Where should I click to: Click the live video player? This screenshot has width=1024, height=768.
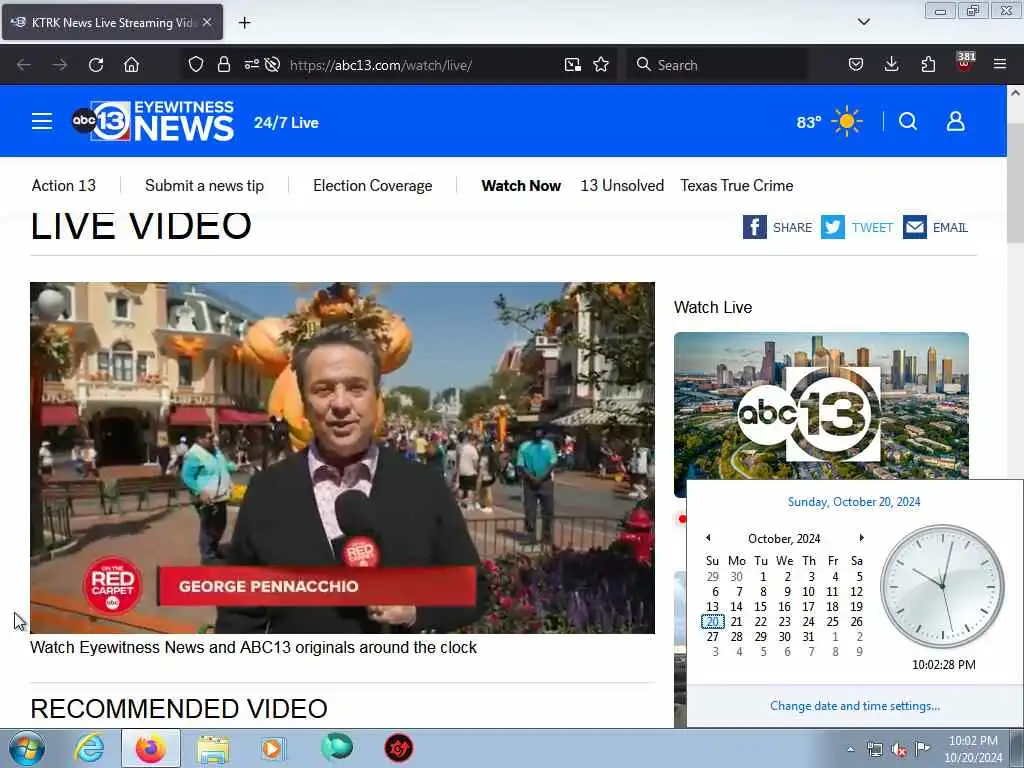(342, 458)
